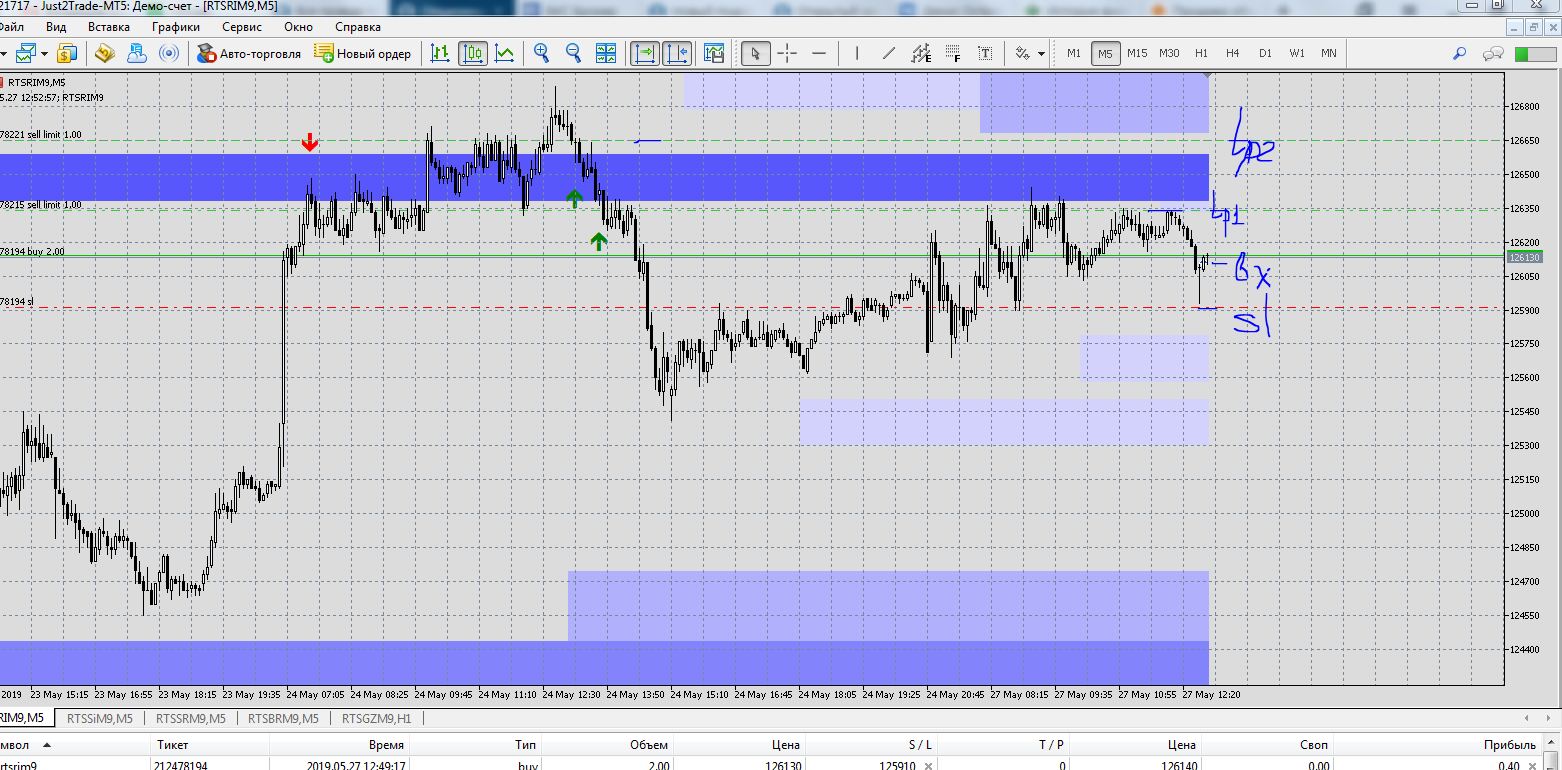Select the trendline drawing tool
Image resolution: width=1562 pixels, height=770 pixels.
pos(889,53)
